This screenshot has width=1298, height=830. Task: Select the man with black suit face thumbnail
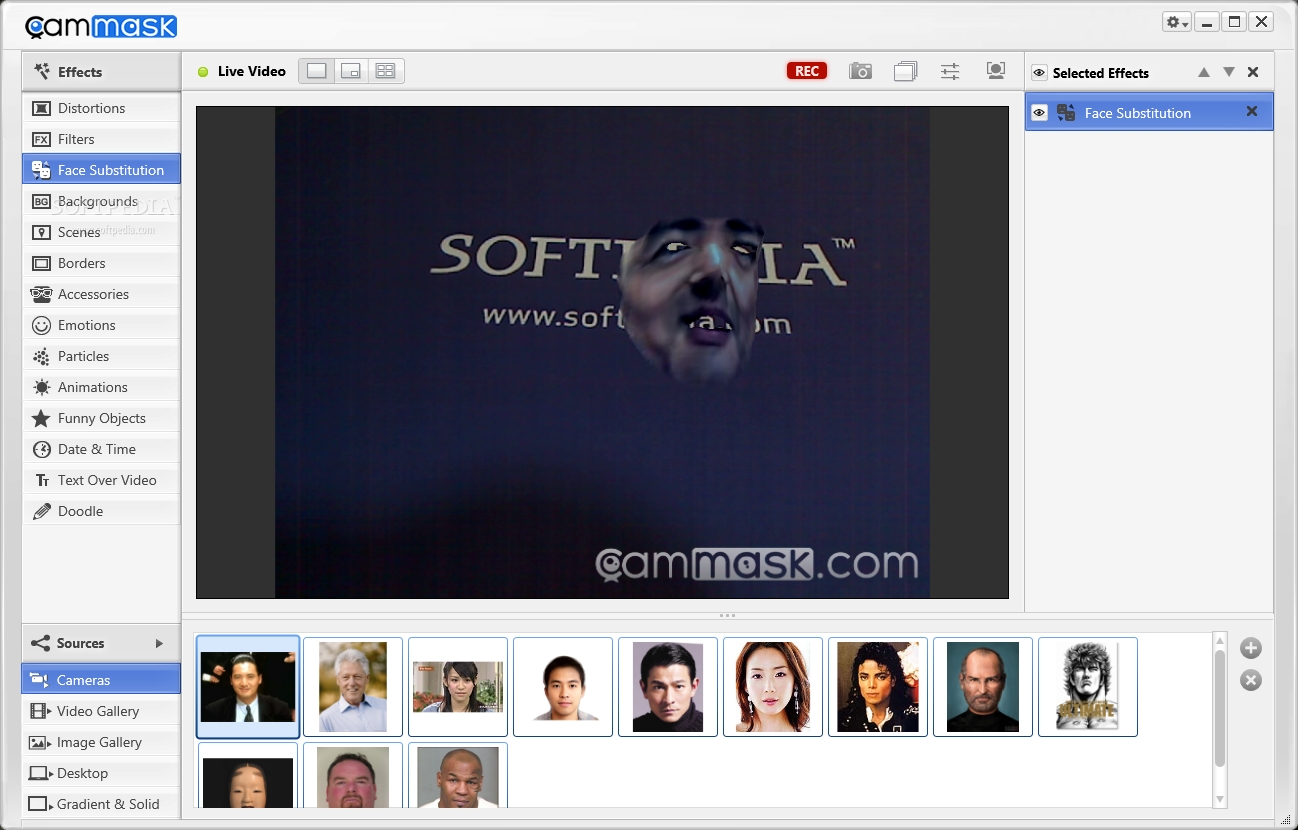pyautogui.click(x=248, y=687)
